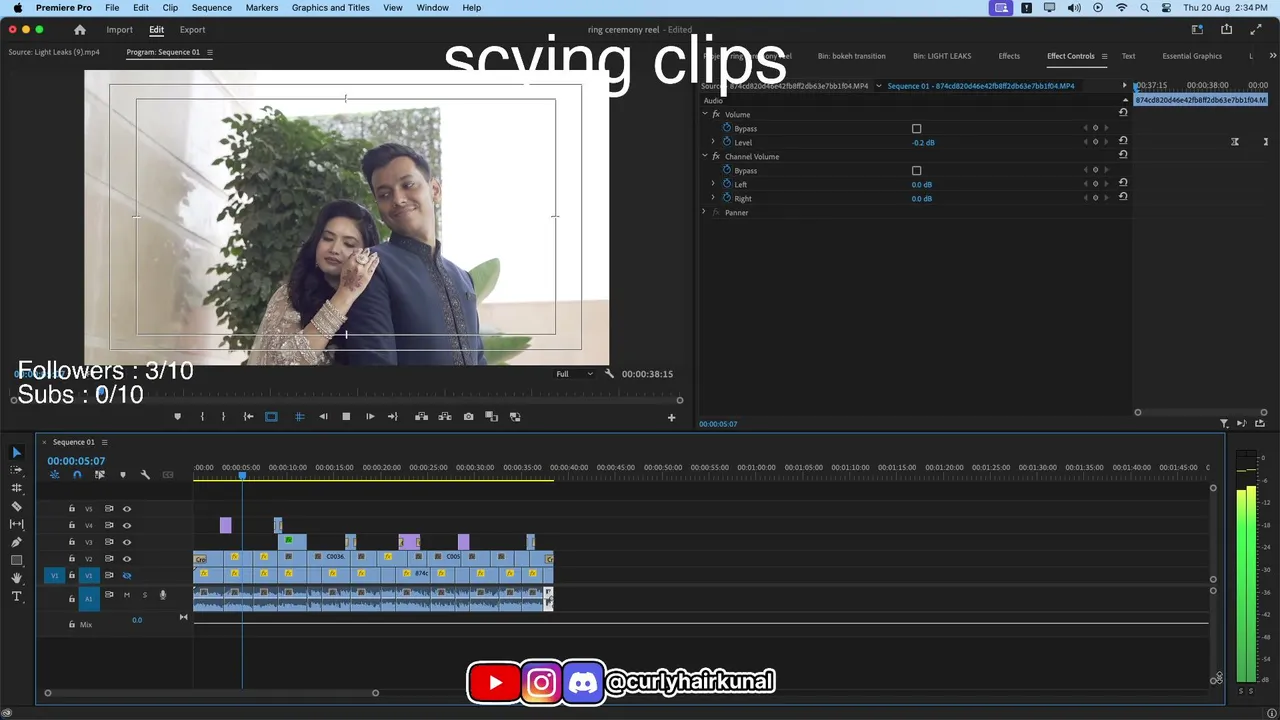Collapse the Channel Volume effect group
The height and width of the screenshot is (720, 1280).
[x=704, y=156]
